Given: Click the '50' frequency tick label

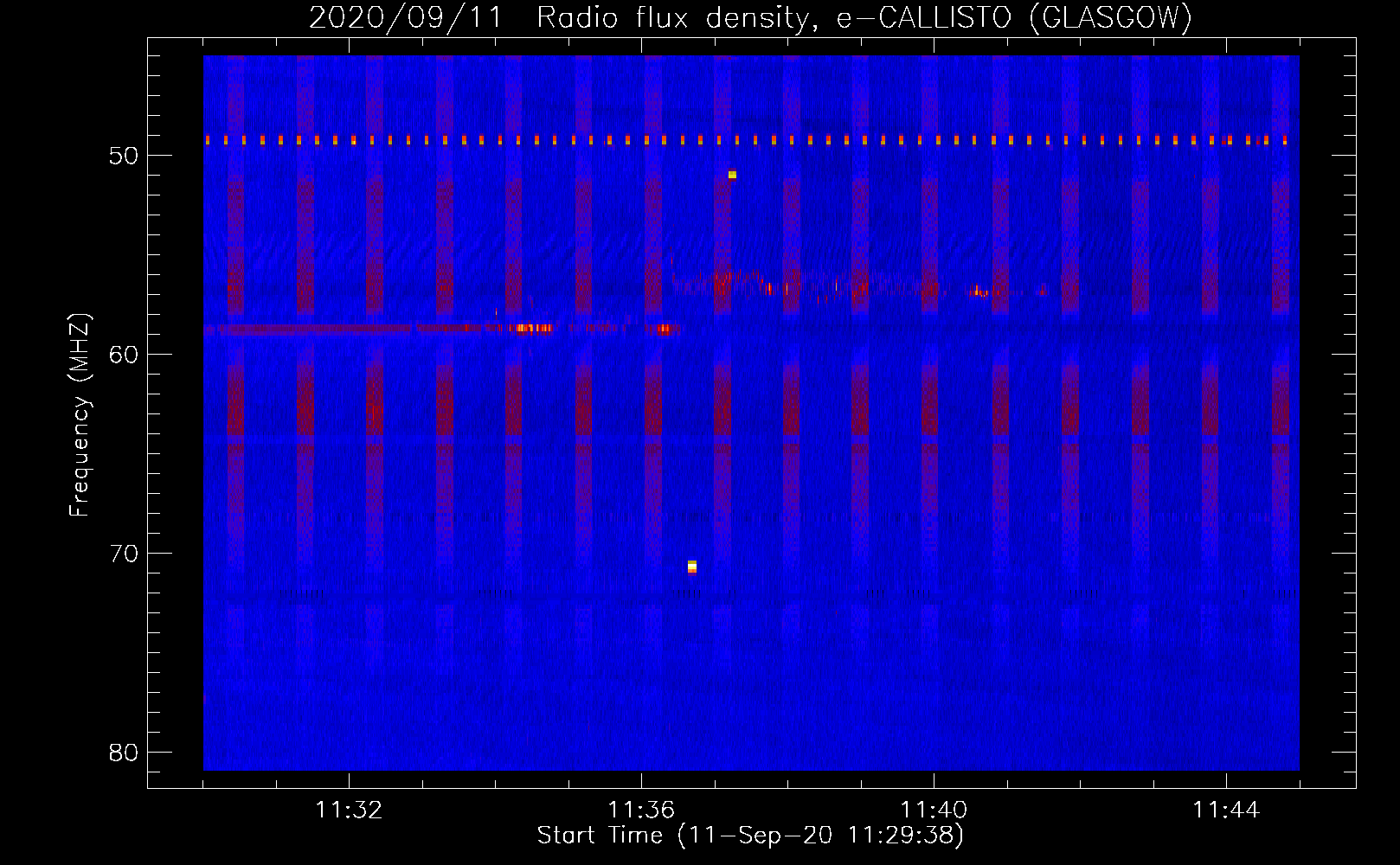Looking at the screenshot, I should point(124,156).
